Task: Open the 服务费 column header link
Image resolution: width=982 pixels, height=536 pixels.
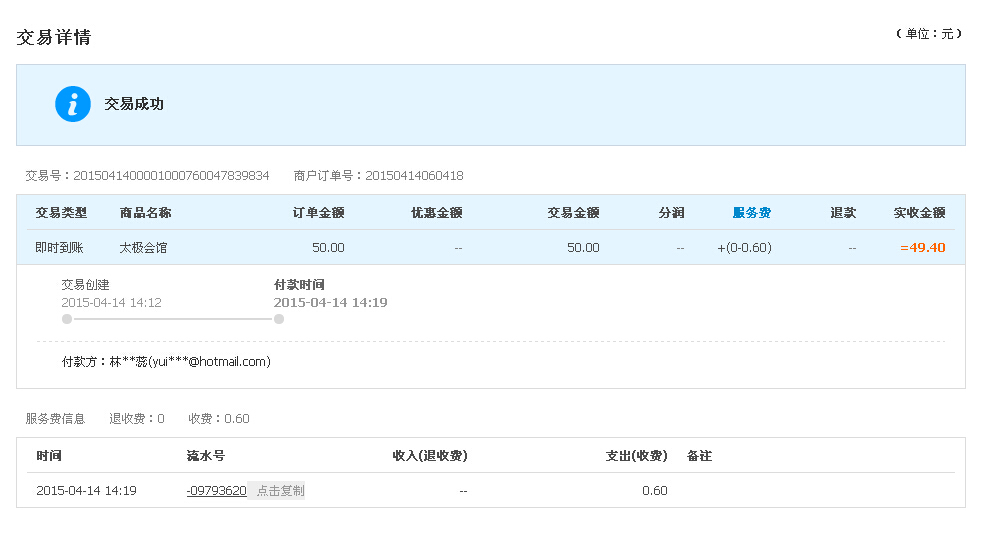Action: coord(752,213)
